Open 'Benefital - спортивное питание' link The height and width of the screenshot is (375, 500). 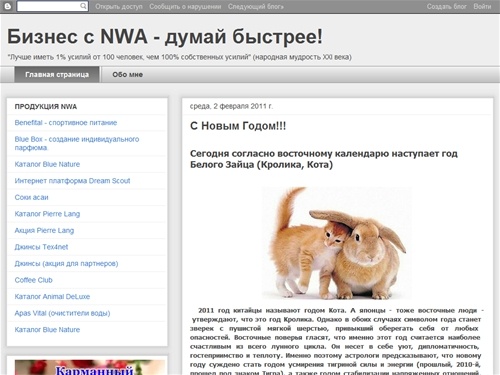tap(66, 123)
